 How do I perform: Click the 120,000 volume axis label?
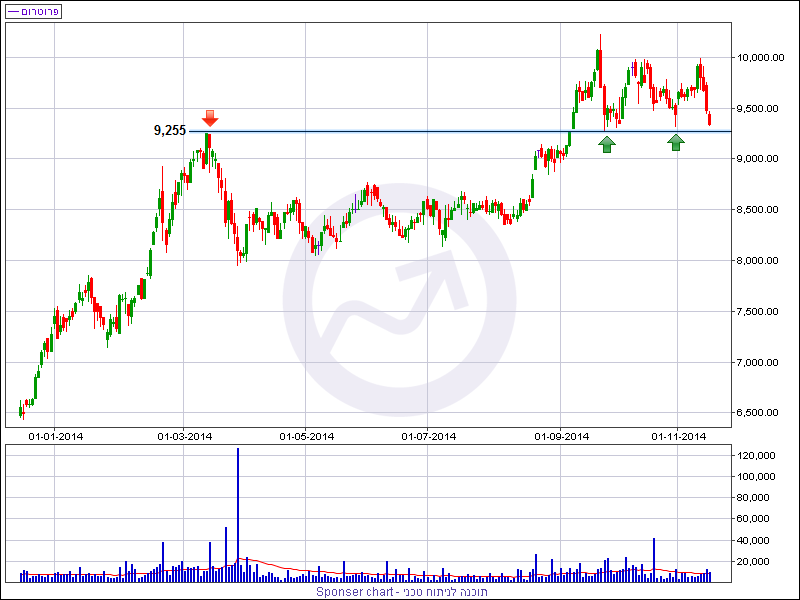757,456
